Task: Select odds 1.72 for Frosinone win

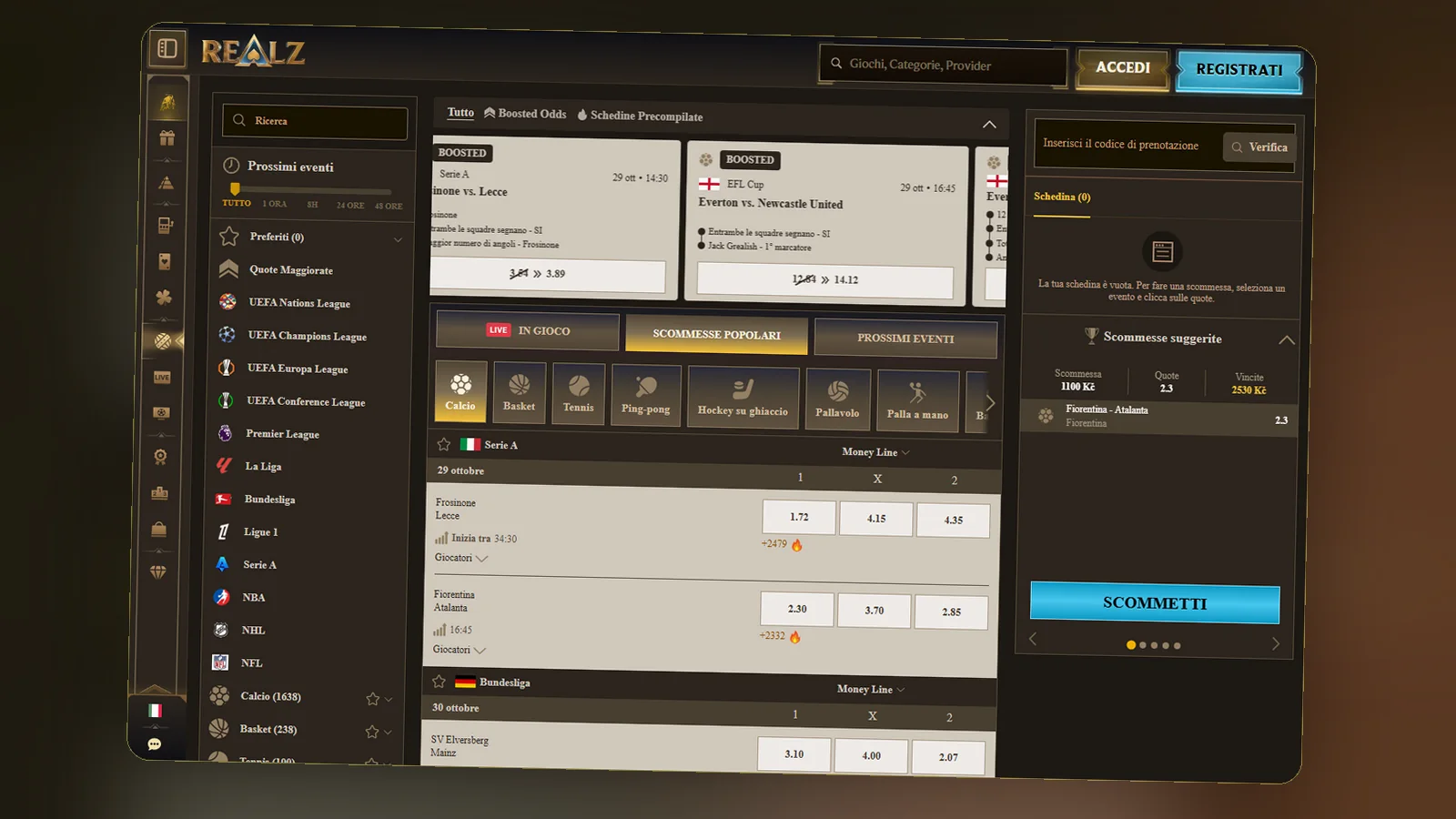Action: click(x=799, y=517)
